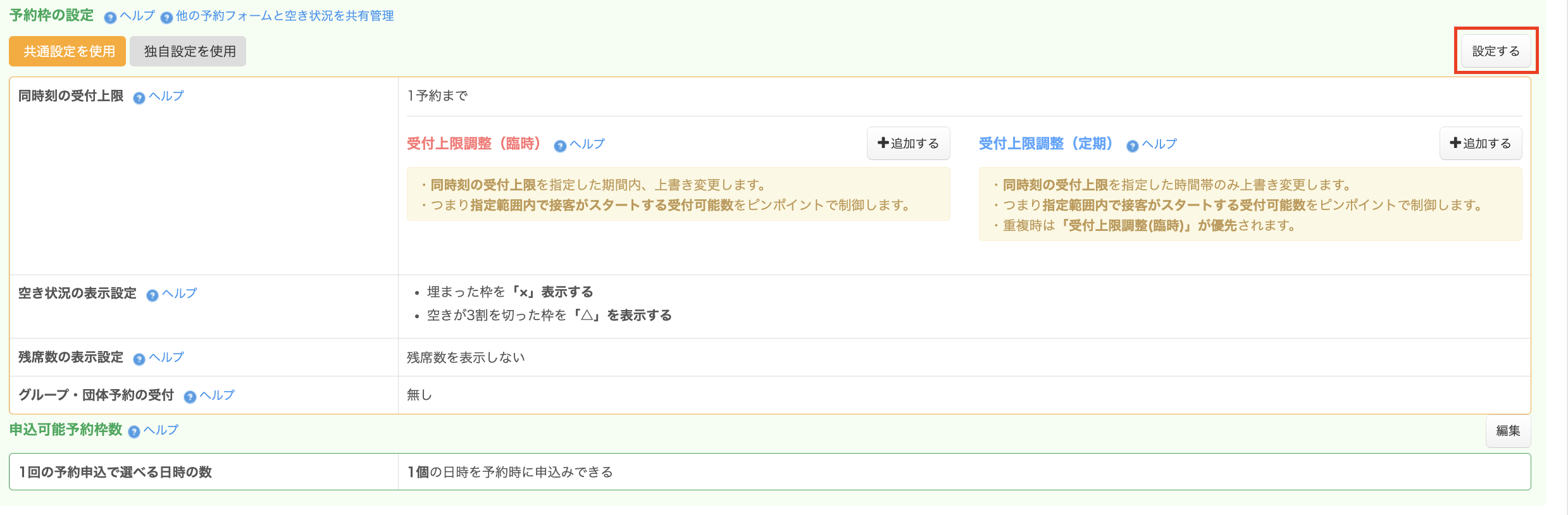Click help icon beside グループ・団体予約の受付
Screen dimensions: 1568x515
[190, 397]
